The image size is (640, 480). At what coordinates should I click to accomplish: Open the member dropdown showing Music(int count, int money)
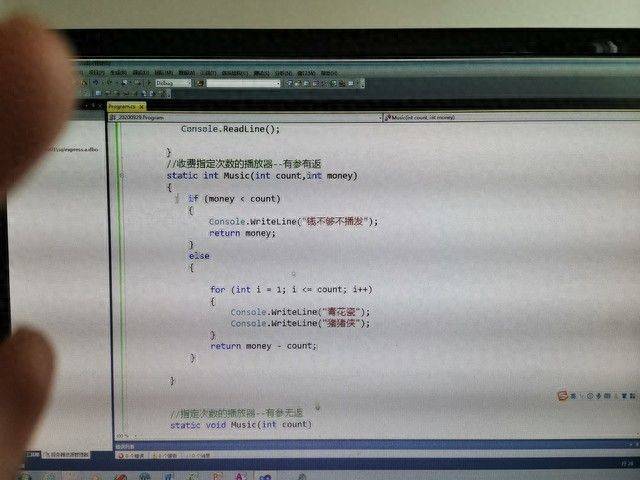(x=500, y=117)
